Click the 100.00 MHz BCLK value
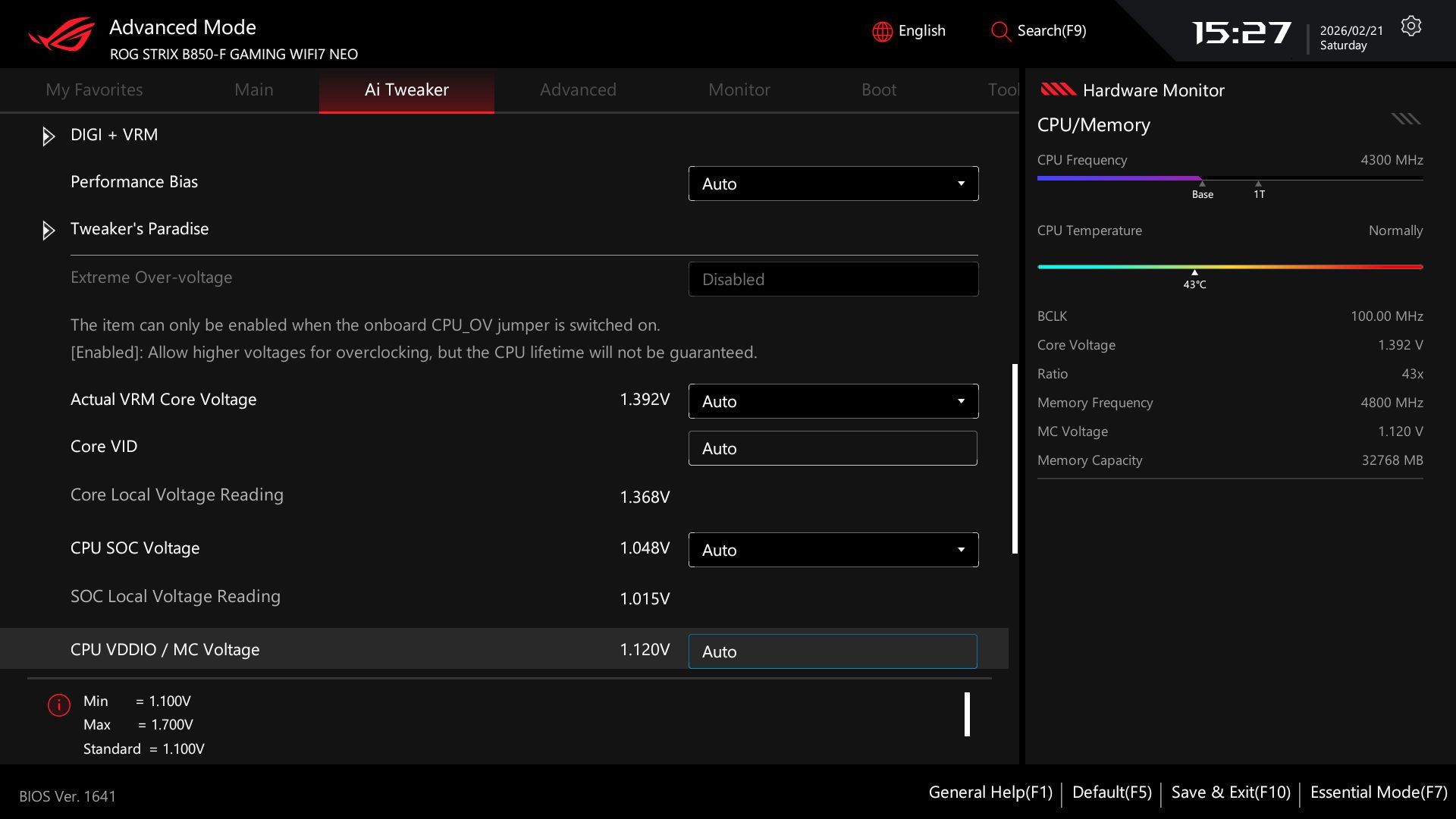This screenshot has height=819, width=1456. click(x=1386, y=316)
